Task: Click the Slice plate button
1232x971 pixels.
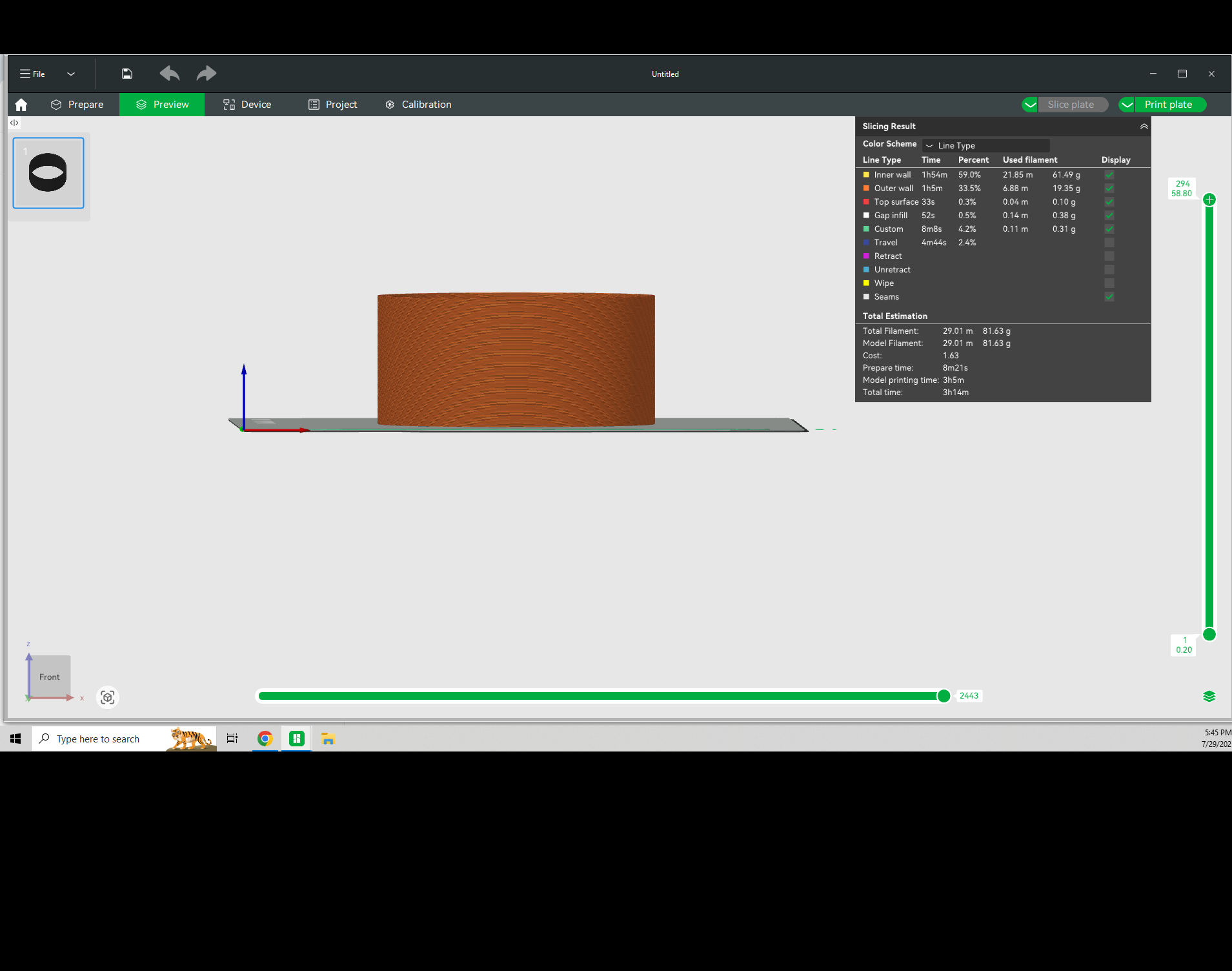Action: (x=1073, y=105)
